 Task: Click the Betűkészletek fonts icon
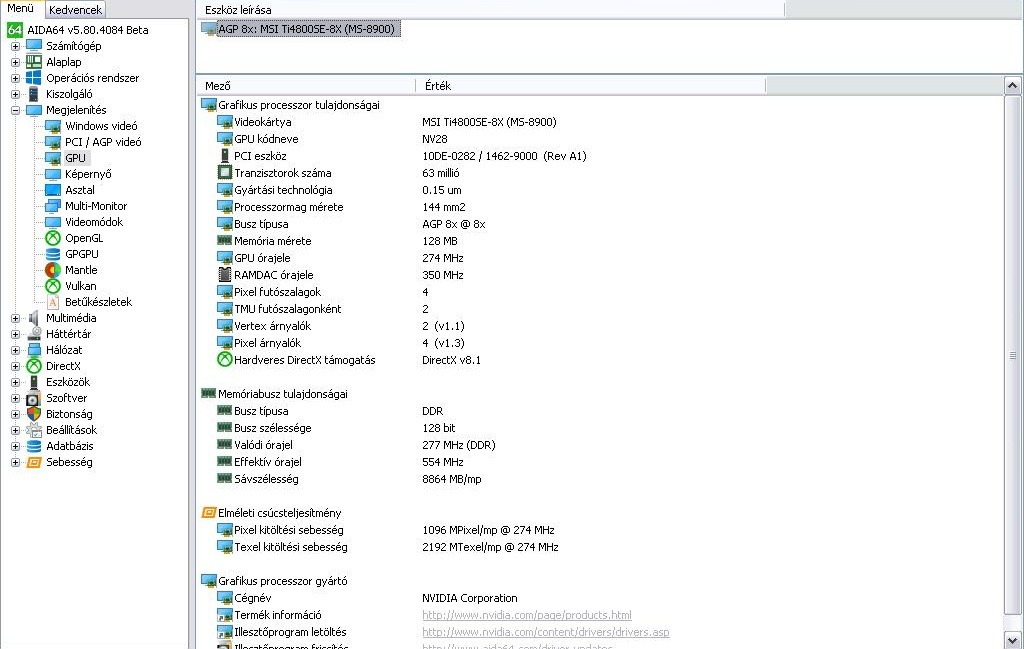point(53,302)
